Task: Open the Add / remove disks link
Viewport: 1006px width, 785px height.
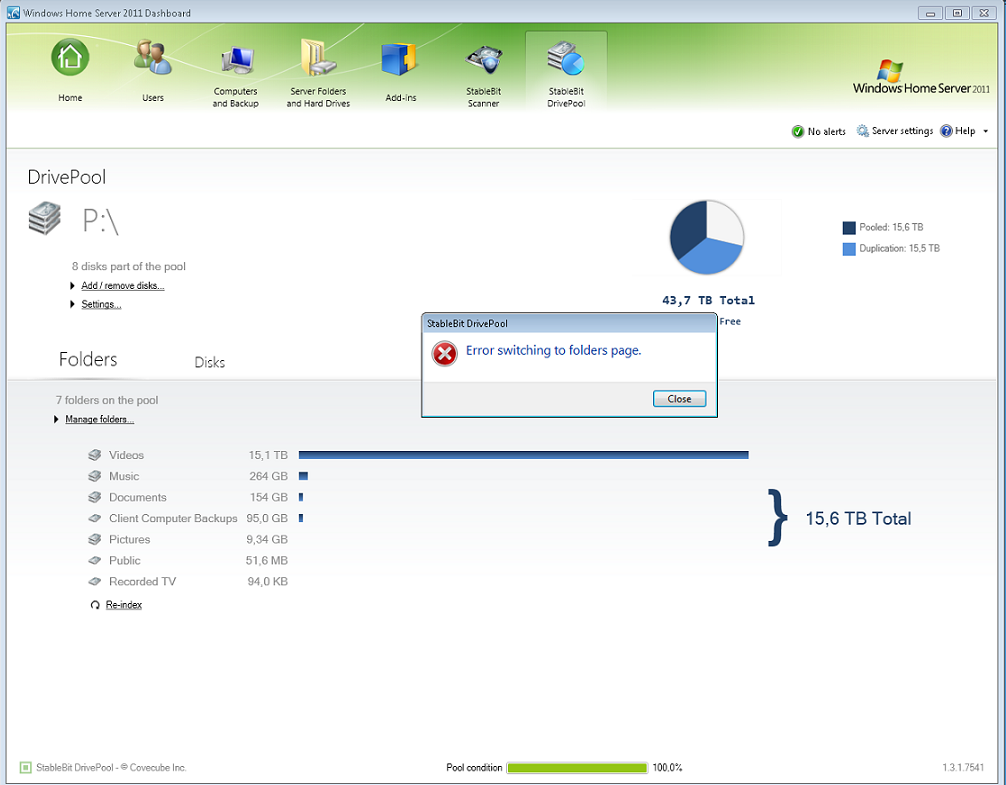Action: click(123, 285)
